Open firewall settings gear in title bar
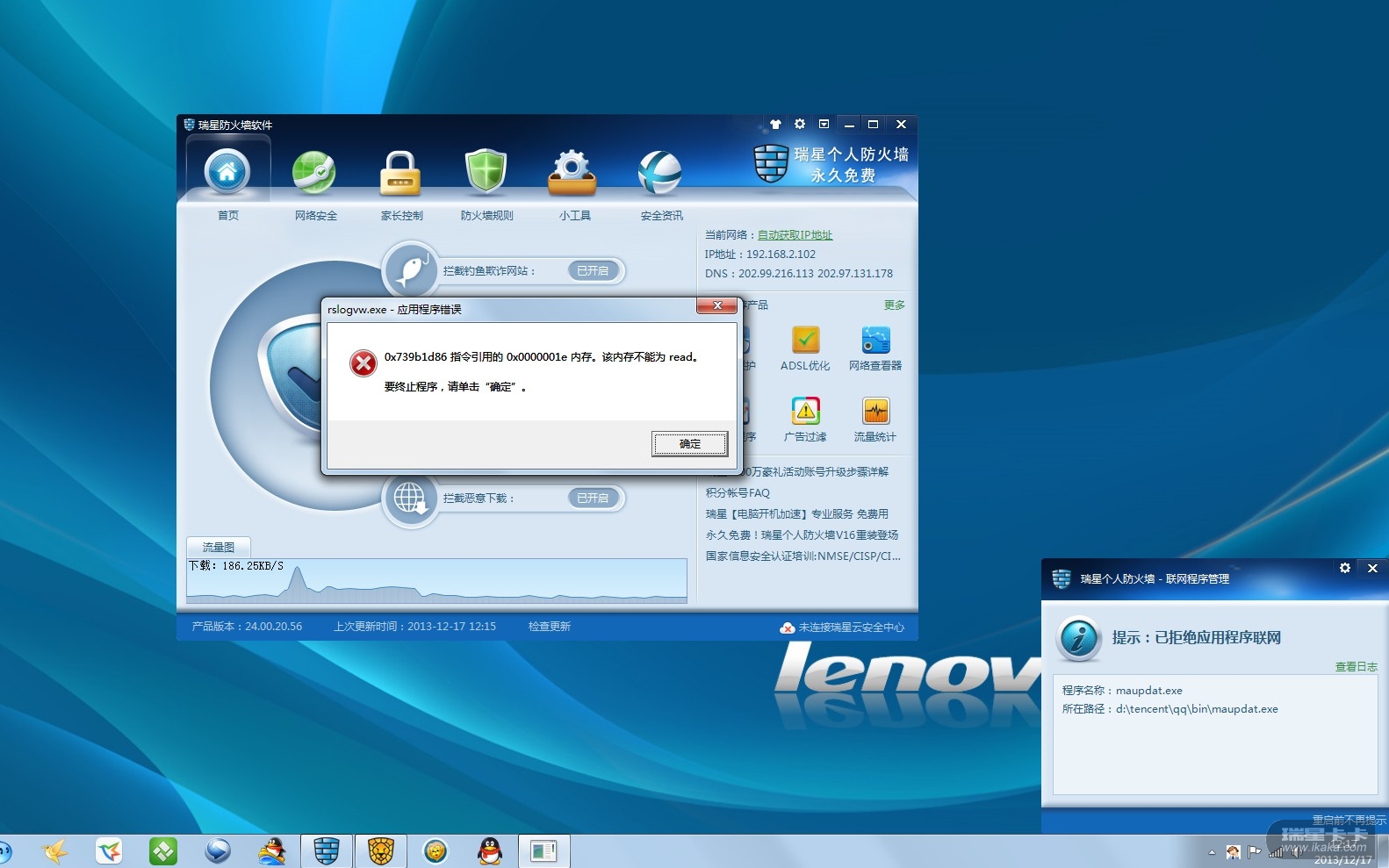The image size is (1389, 868). (x=800, y=125)
